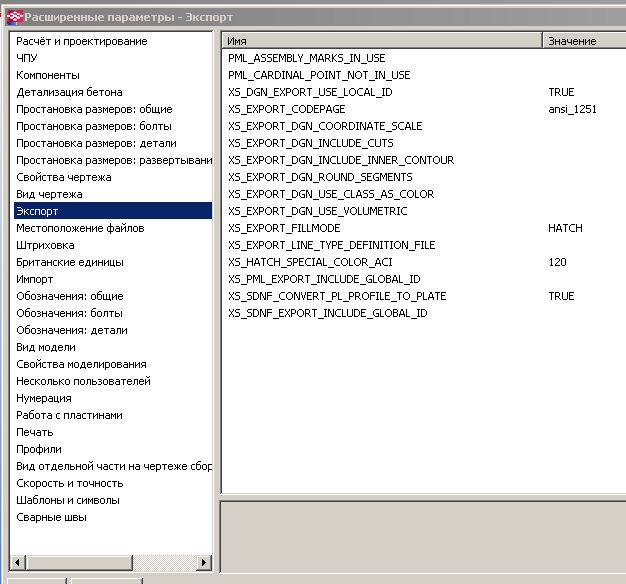Go to the 'Импорт' category
This screenshot has width=626, height=584.
click(35, 279)
